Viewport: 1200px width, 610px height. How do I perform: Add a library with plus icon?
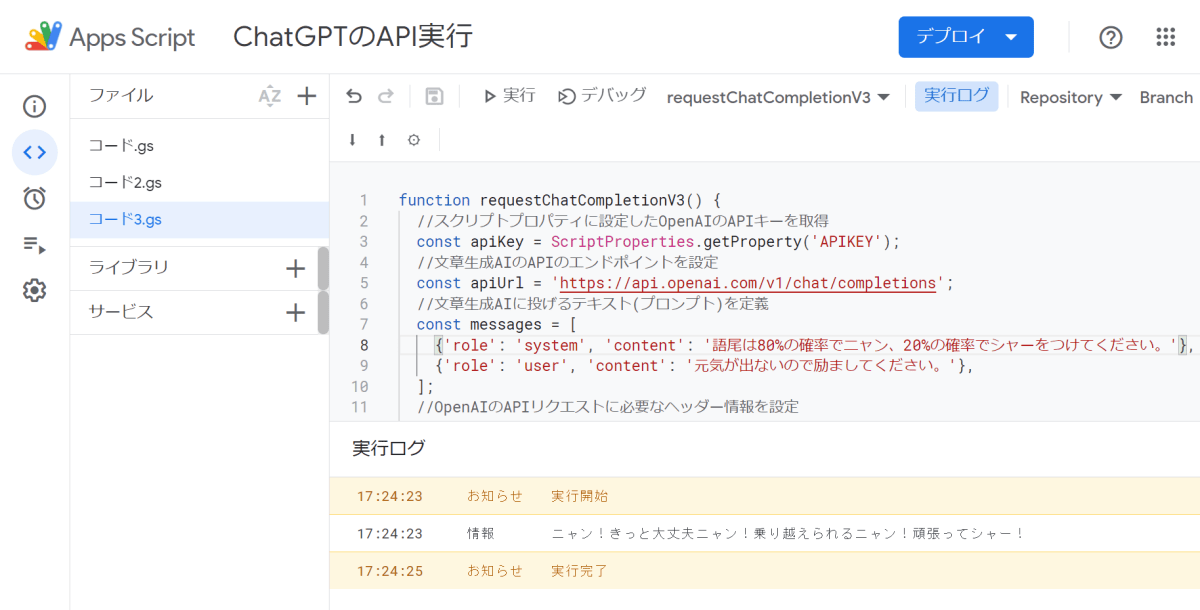(295, 268)
